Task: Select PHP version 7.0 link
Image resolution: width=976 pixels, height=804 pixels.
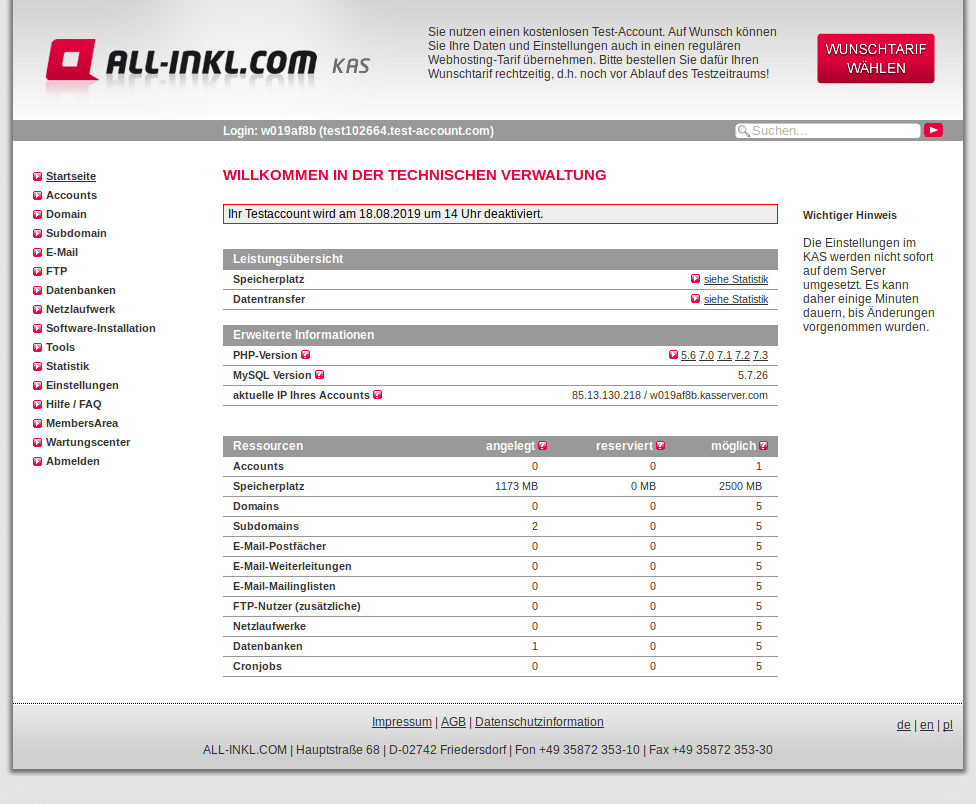Action: pyautogui.click(x=706, y=355)
